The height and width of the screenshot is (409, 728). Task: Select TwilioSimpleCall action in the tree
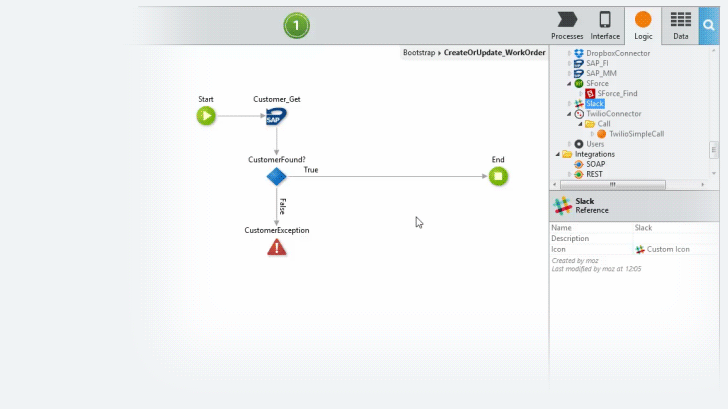coord(636,134)
